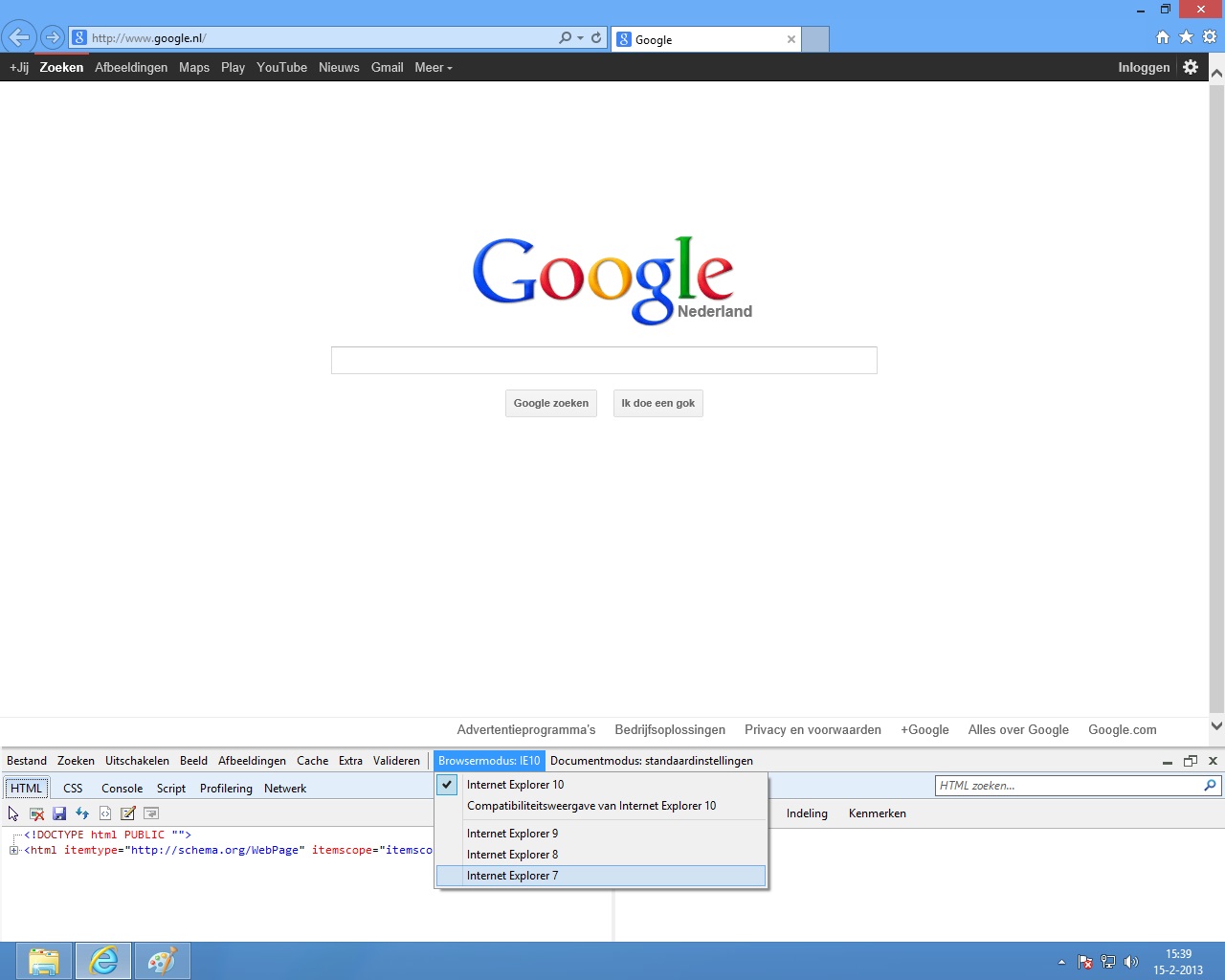Click the element source code page icon
Image resolution: width=1225 pixels, height=980 pixels.
(x=105, y=813)
